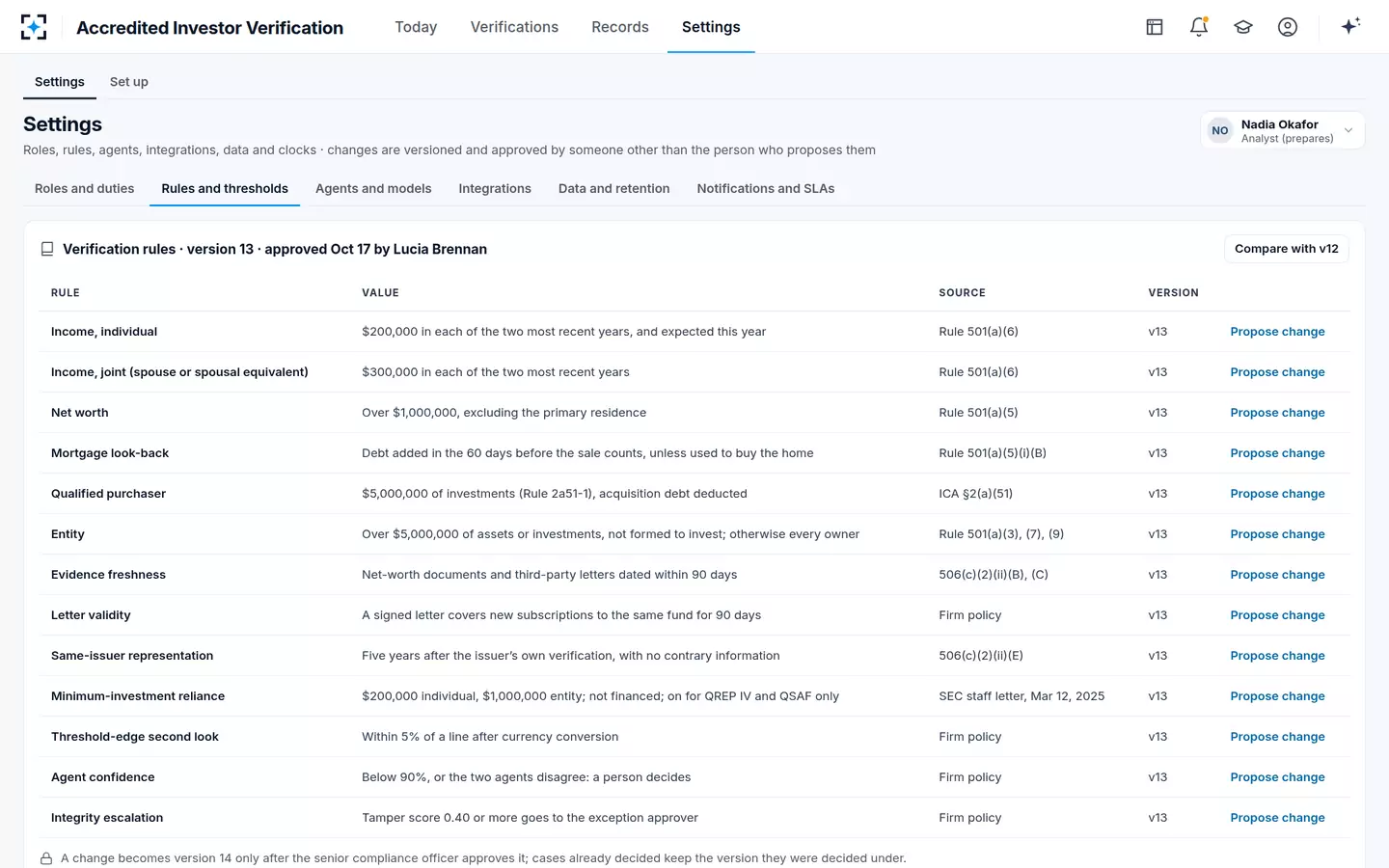Open the user account profile icon

(x=1288, y=27)
